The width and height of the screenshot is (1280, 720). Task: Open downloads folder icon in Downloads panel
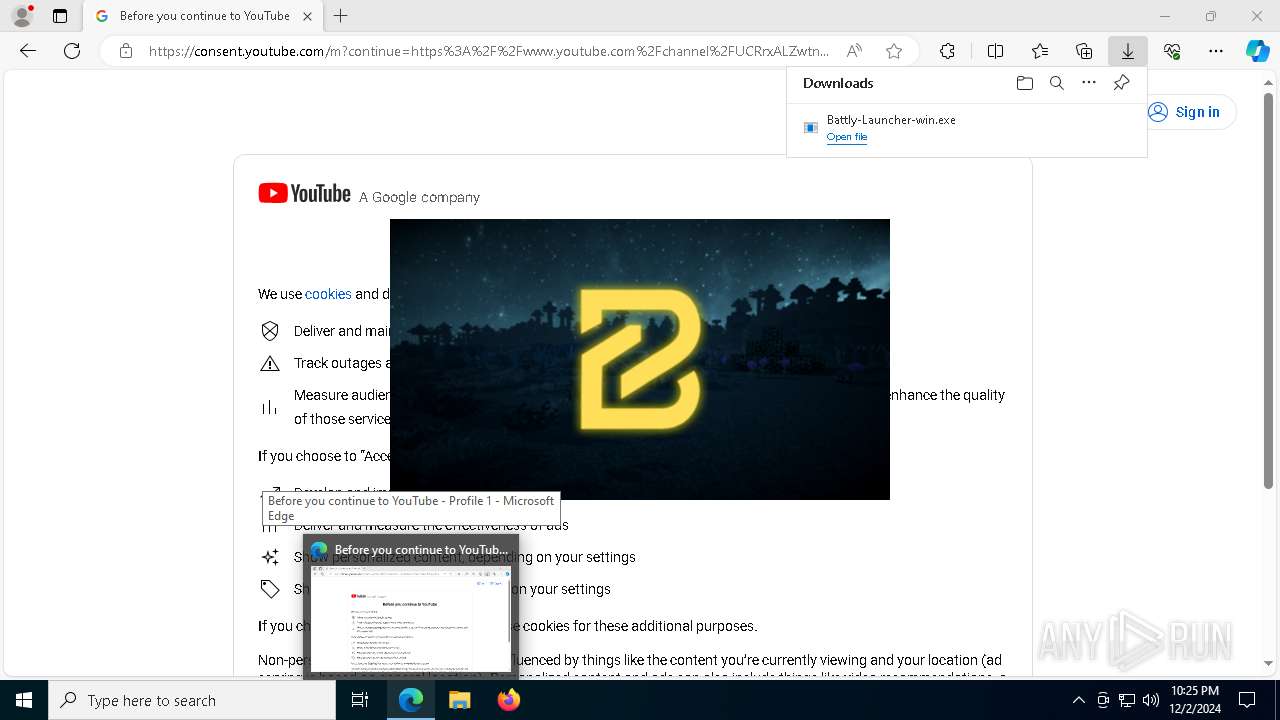coord(1024,83)
